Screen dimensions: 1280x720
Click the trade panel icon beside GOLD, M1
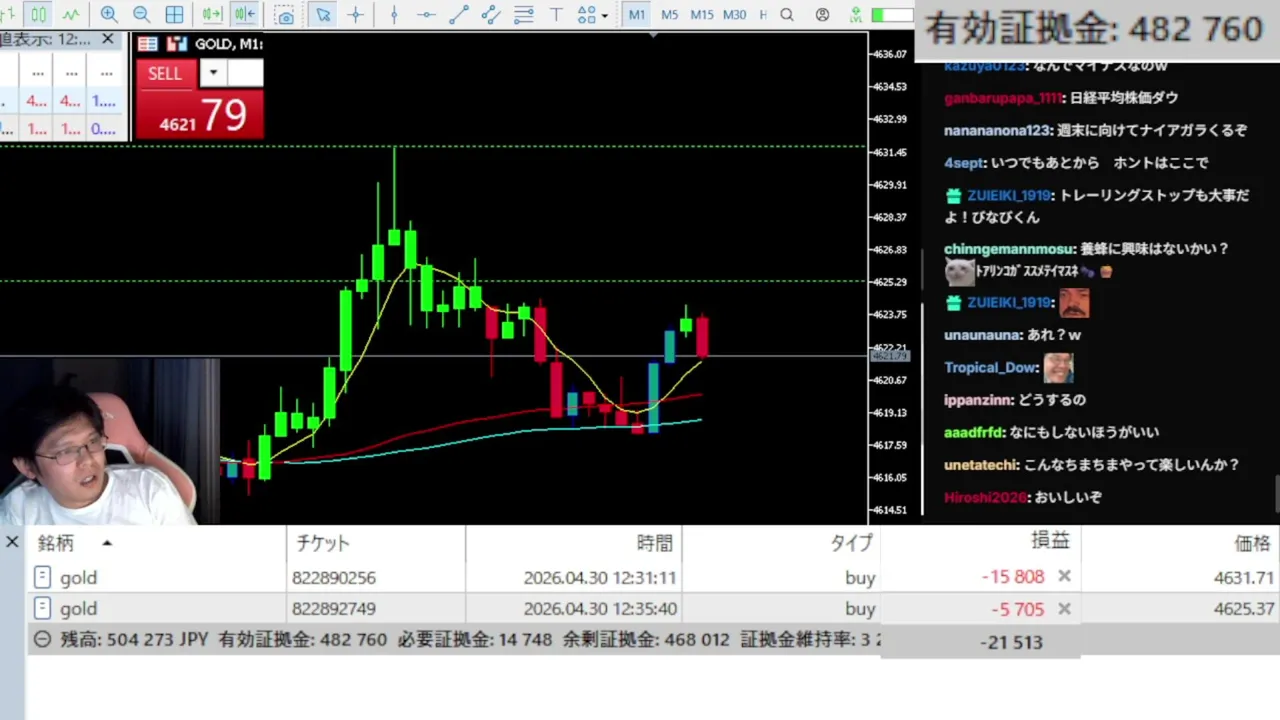coord(177,44)
